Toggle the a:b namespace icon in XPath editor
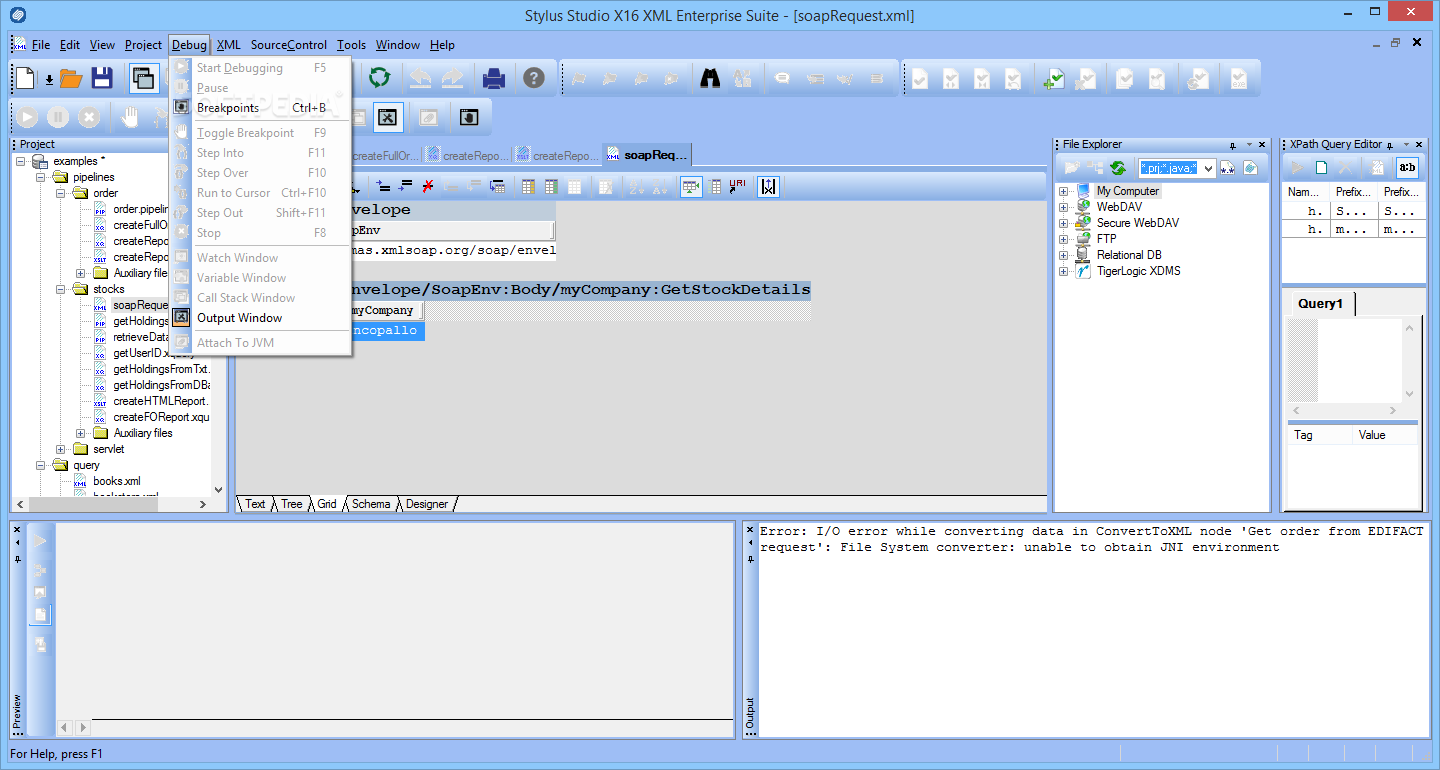The image size is (1440, 770). click(1407, 167)
